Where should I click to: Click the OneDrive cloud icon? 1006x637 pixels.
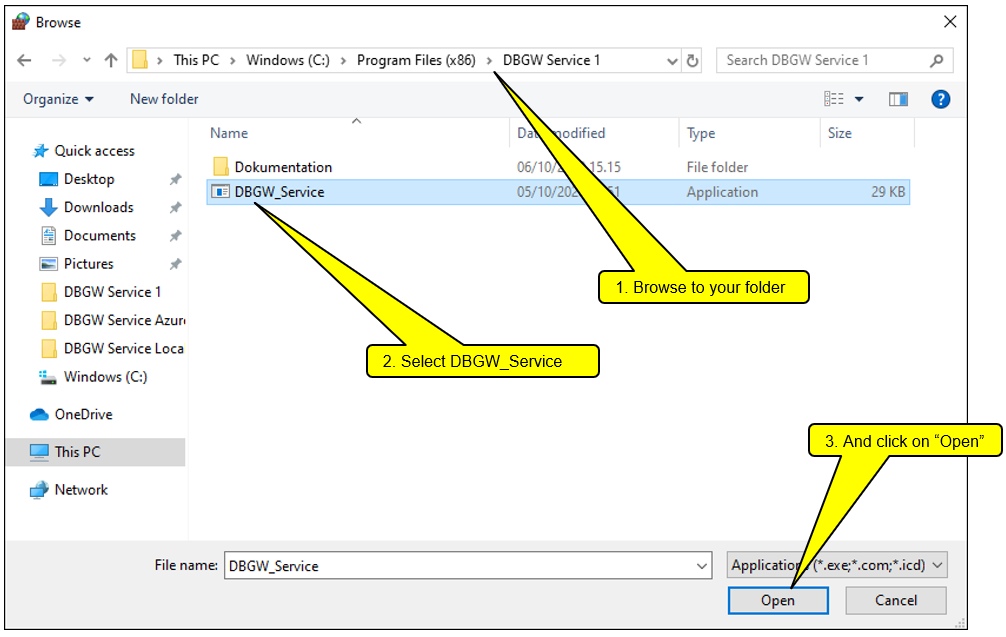[39, 415]
